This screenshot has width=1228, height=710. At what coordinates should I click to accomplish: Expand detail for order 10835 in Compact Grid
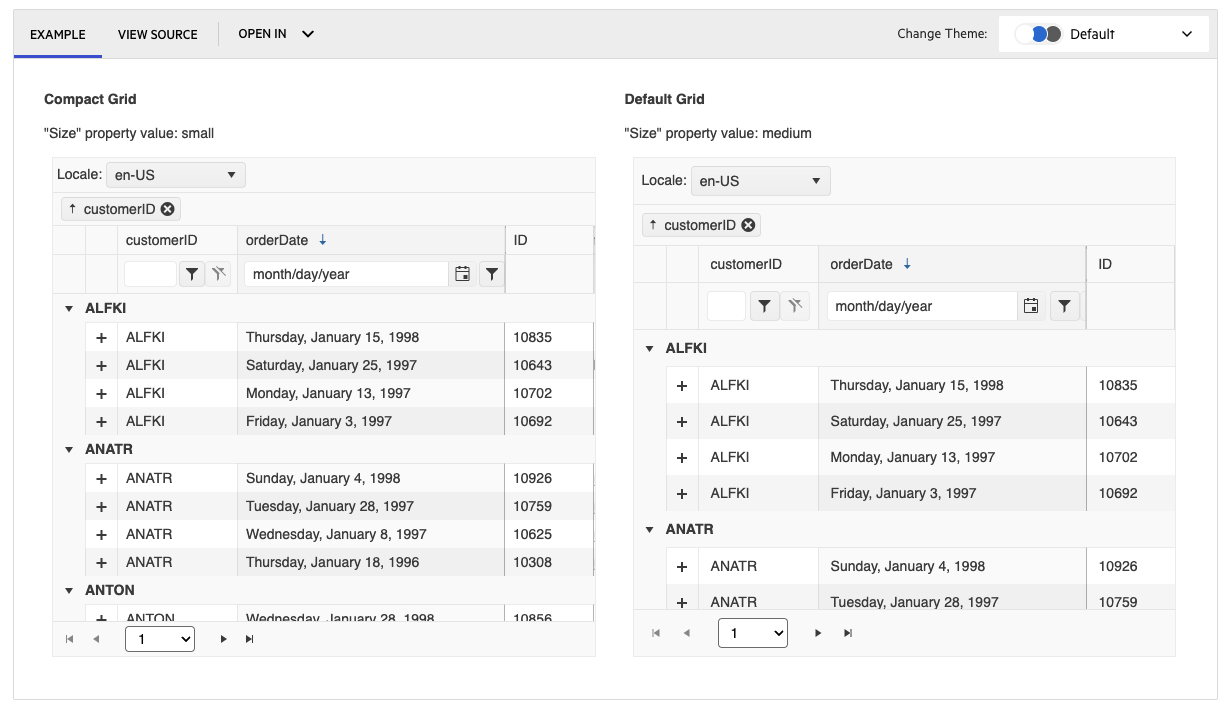(x=101, y=338)
